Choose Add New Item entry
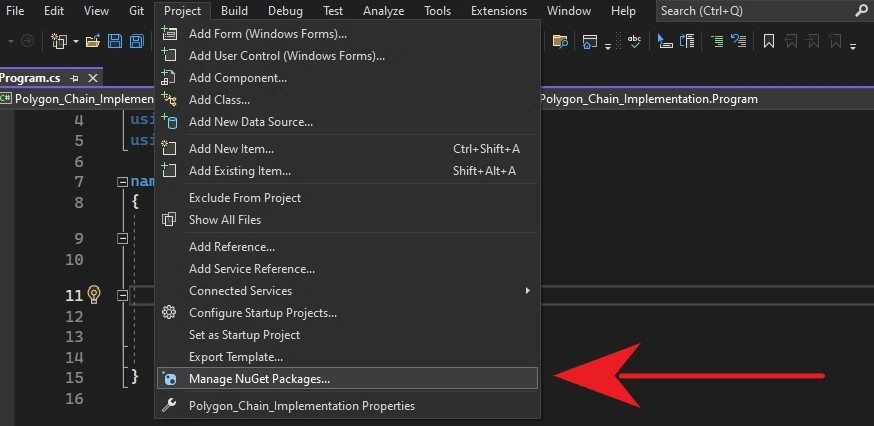The height and width of the screenshot is (426, 874). tap(347, 149)
